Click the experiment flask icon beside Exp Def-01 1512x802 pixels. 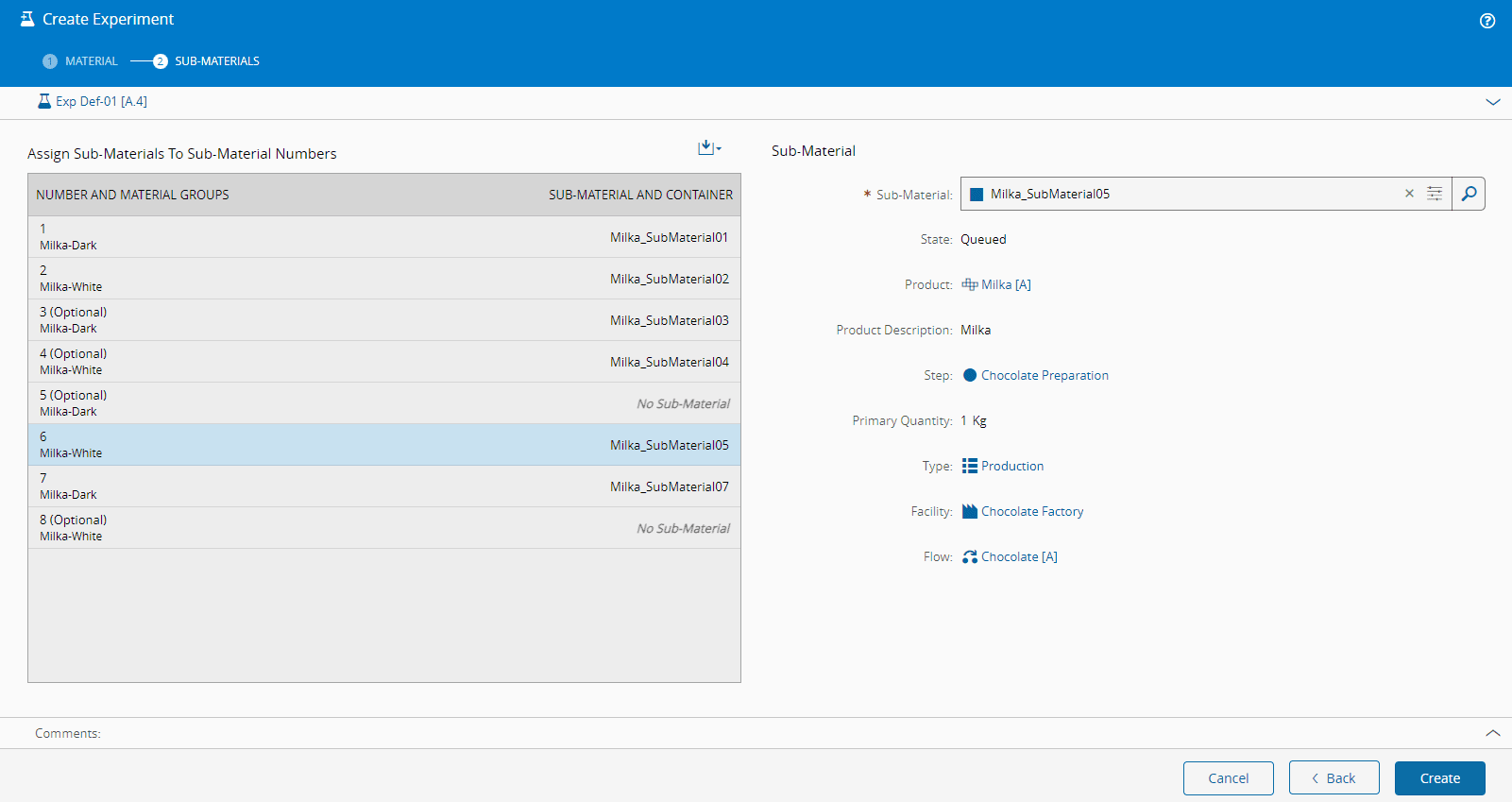tap(43, 101)
